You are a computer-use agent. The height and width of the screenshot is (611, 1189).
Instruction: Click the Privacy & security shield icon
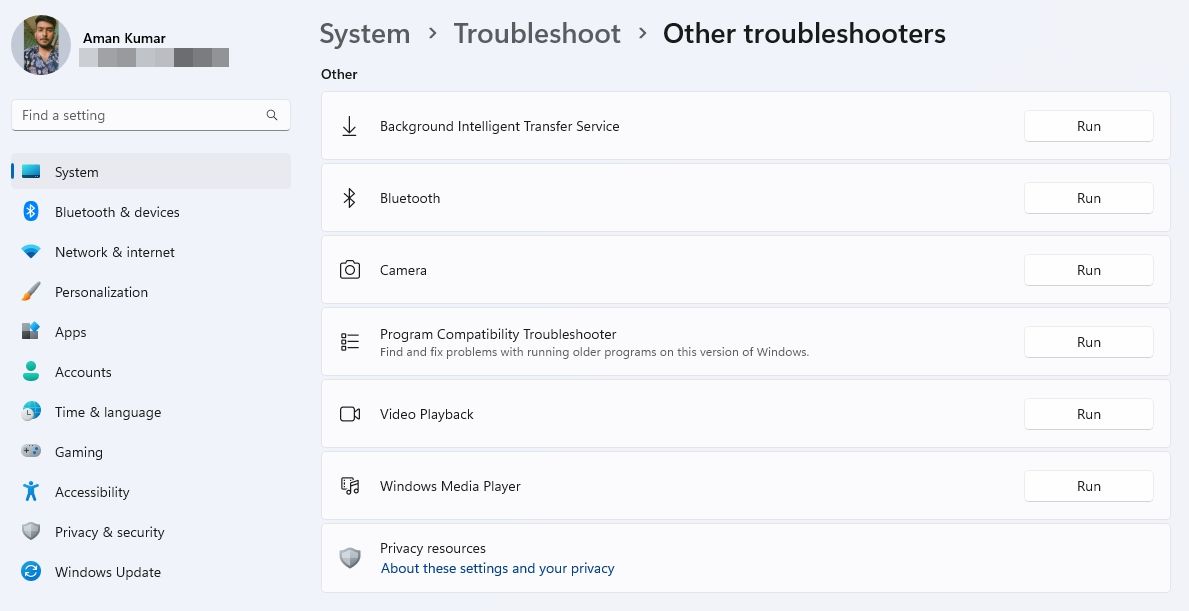click(x=31, y=532)
